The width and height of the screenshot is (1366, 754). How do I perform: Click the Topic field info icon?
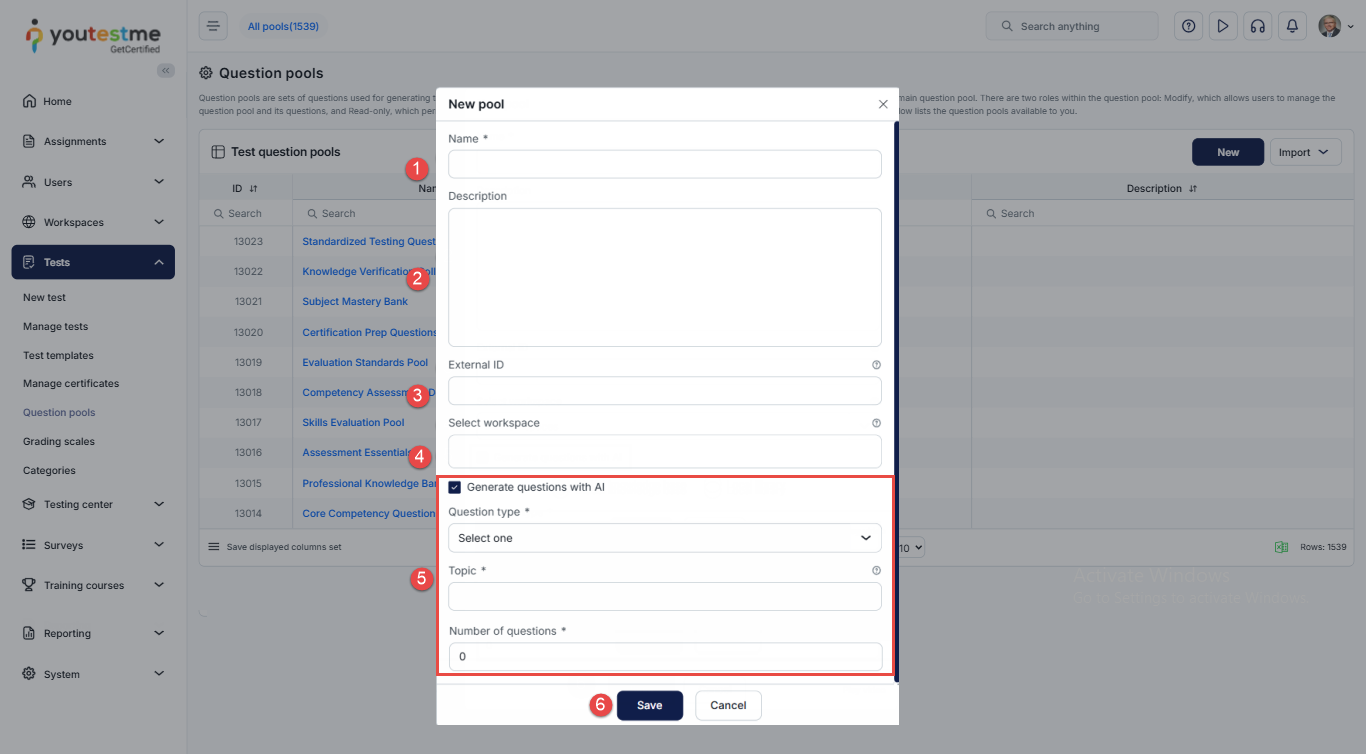click(876, 570)
